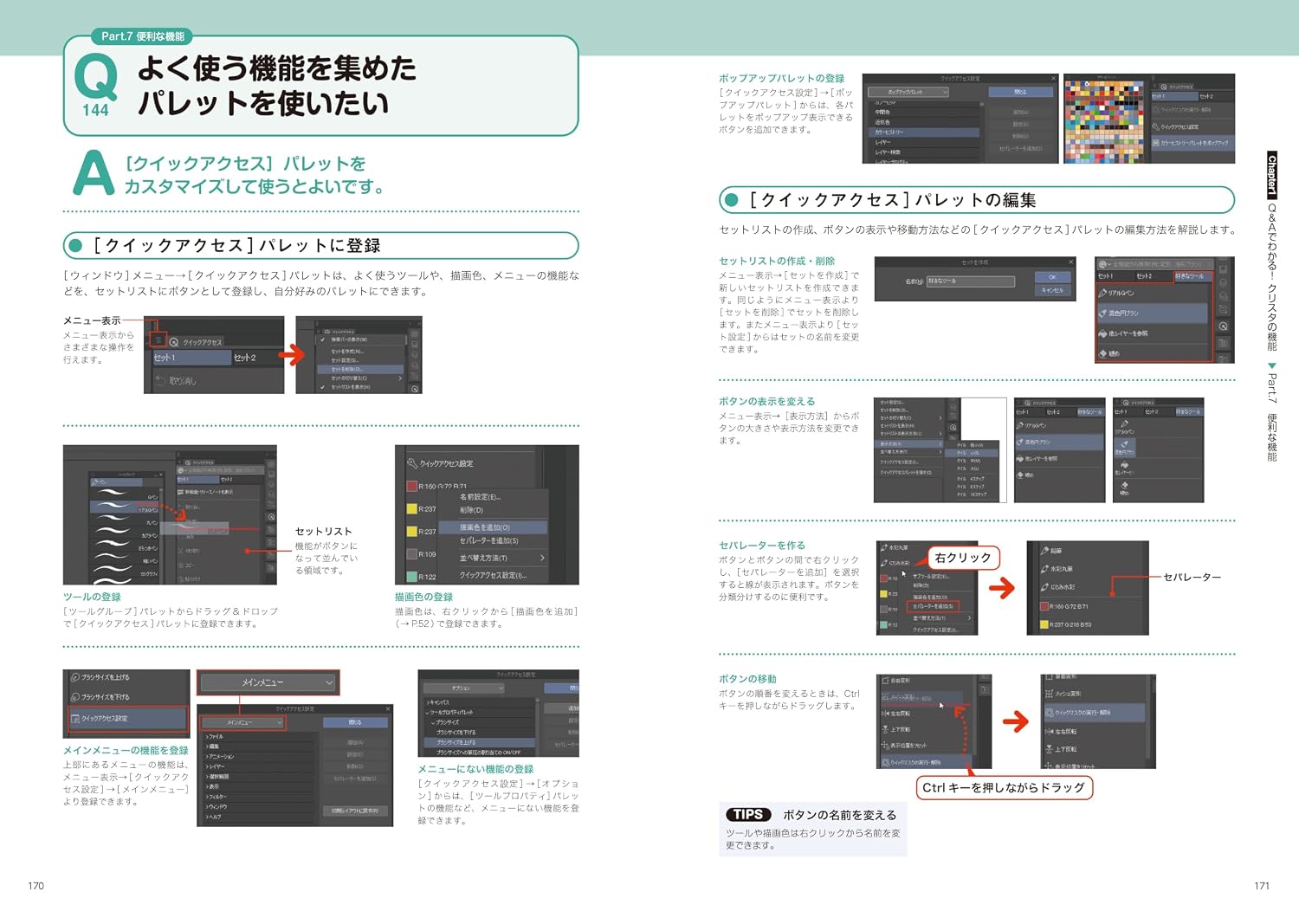Switch to the セット2 tab next to セット1
Image resolution: width=1299 pixels, height=924 pixels.
(x=245, y=358)
